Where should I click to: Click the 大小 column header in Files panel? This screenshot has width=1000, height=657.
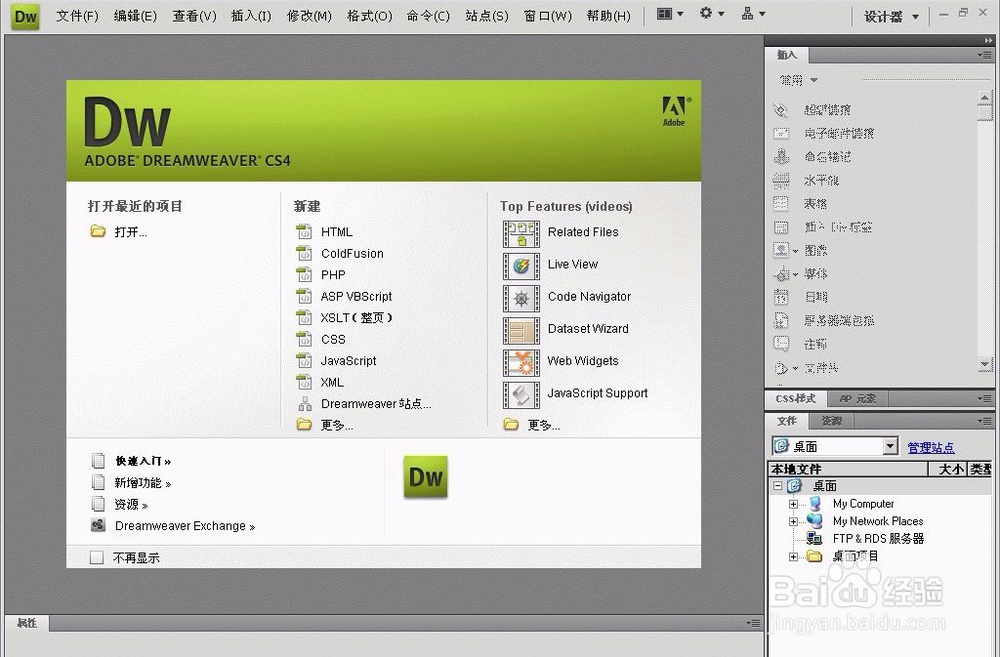[x=948, y=469]
